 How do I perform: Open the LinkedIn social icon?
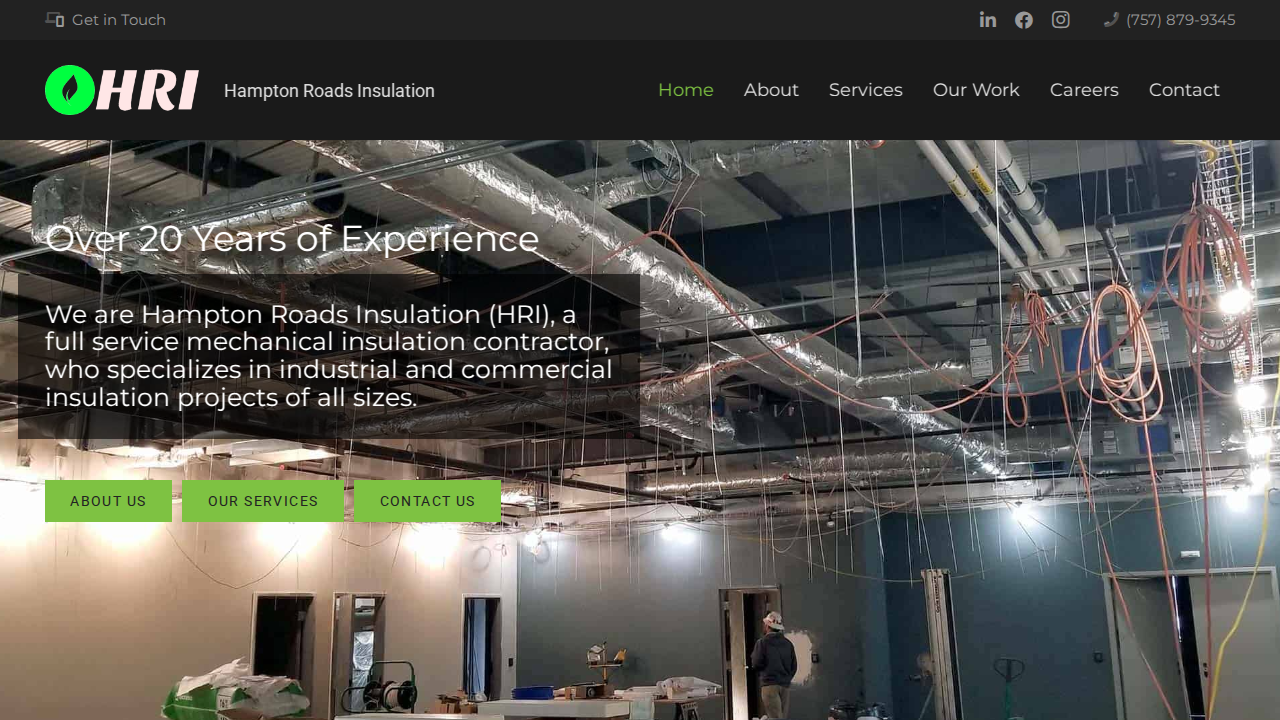[x=988, y=20]
